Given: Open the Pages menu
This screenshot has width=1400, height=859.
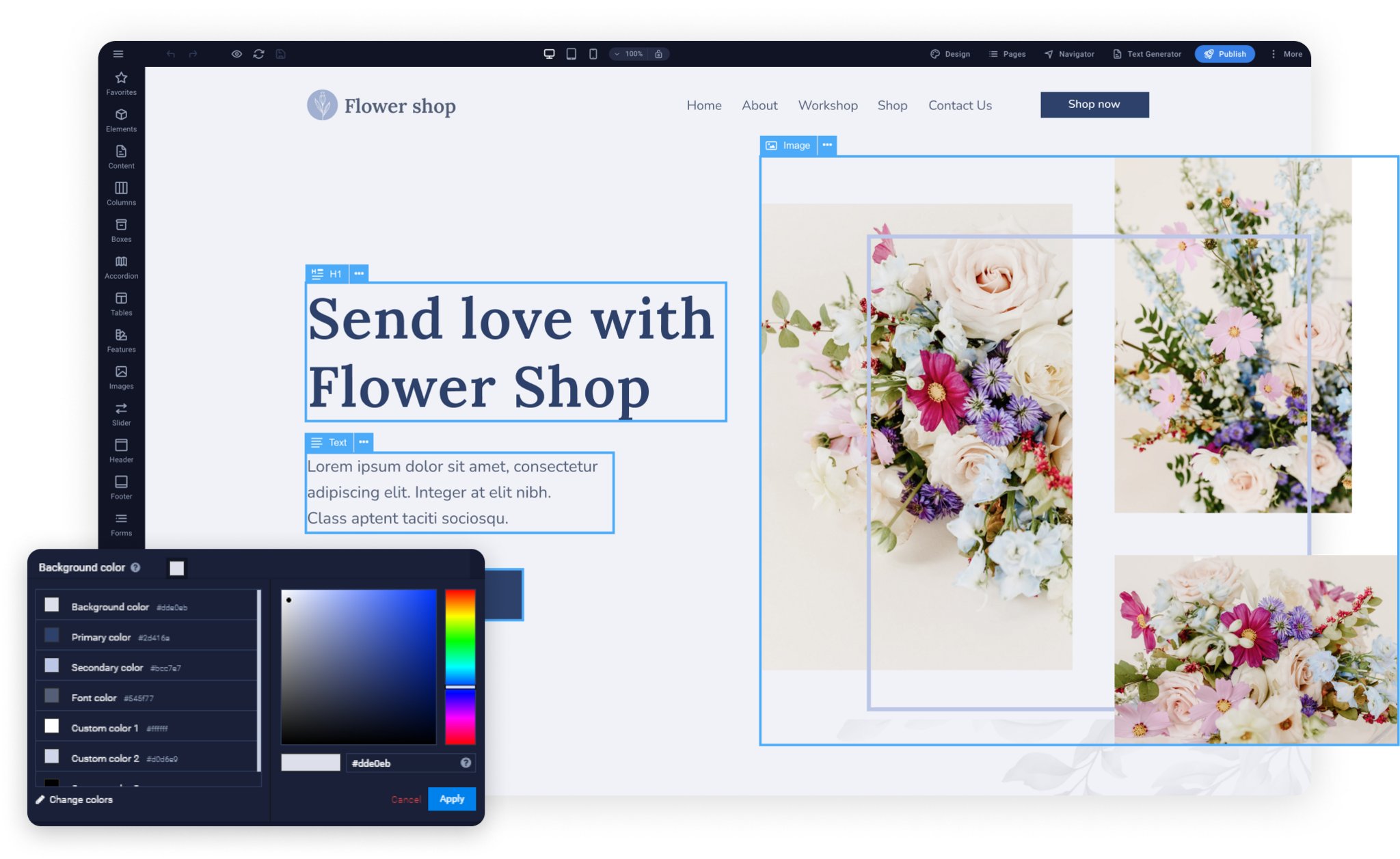Looking at the screenshot, I should coord(1007,54).
